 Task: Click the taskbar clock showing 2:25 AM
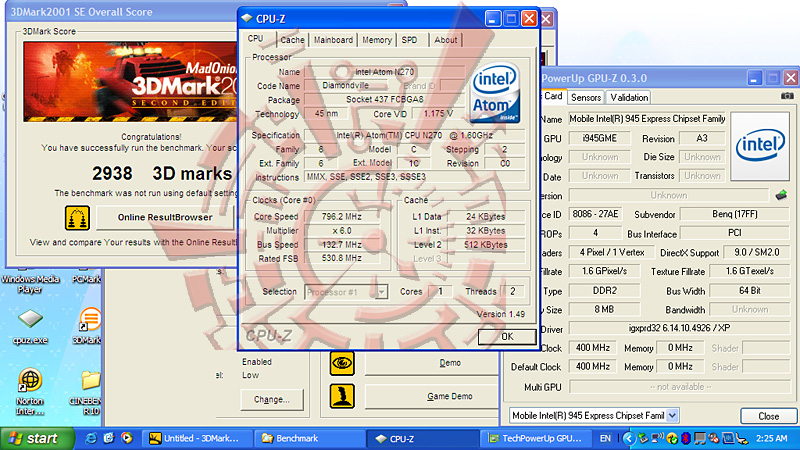[771, 438]
